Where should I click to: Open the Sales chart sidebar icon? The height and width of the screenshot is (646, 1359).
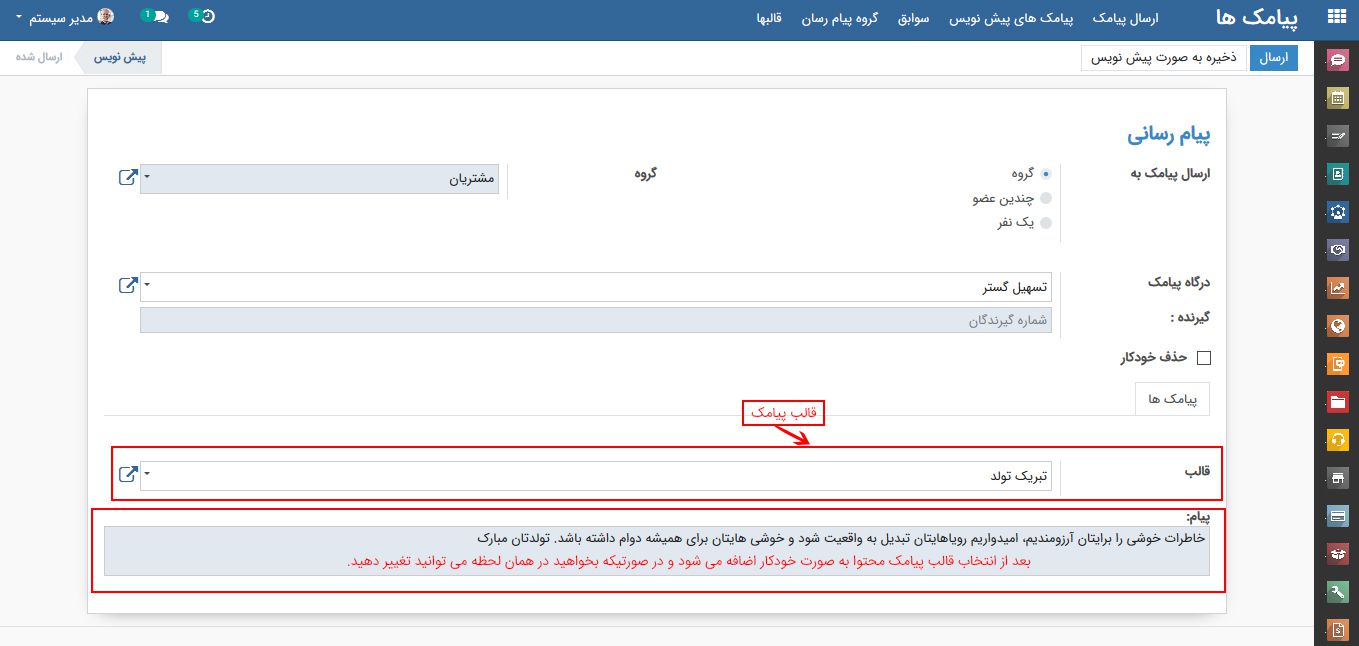tap(1338, 288)
